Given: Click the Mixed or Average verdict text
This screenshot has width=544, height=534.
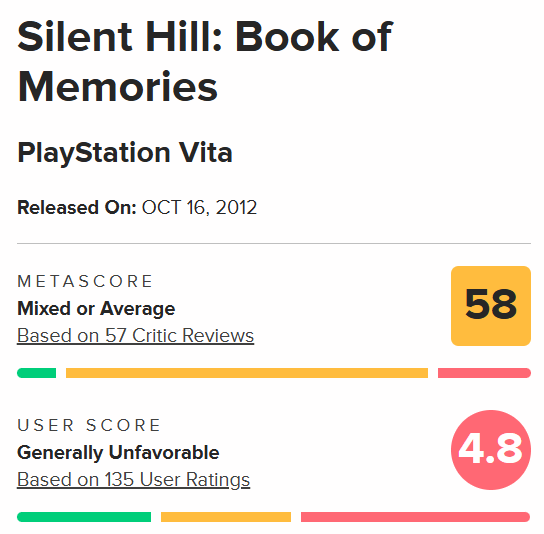Looking at the screenshot, I should [x=96, y=308].
